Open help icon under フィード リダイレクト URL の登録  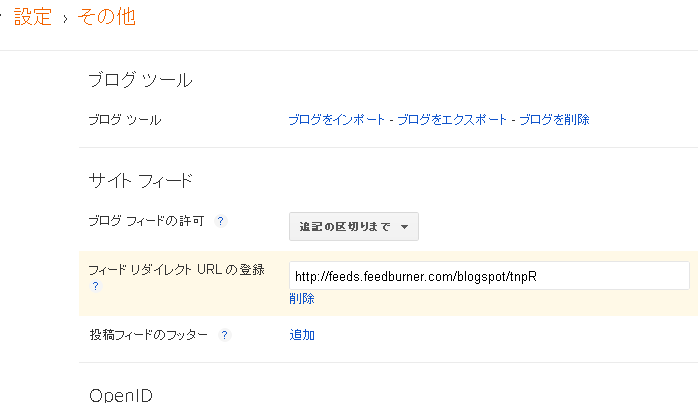click(x=95, y=286)
